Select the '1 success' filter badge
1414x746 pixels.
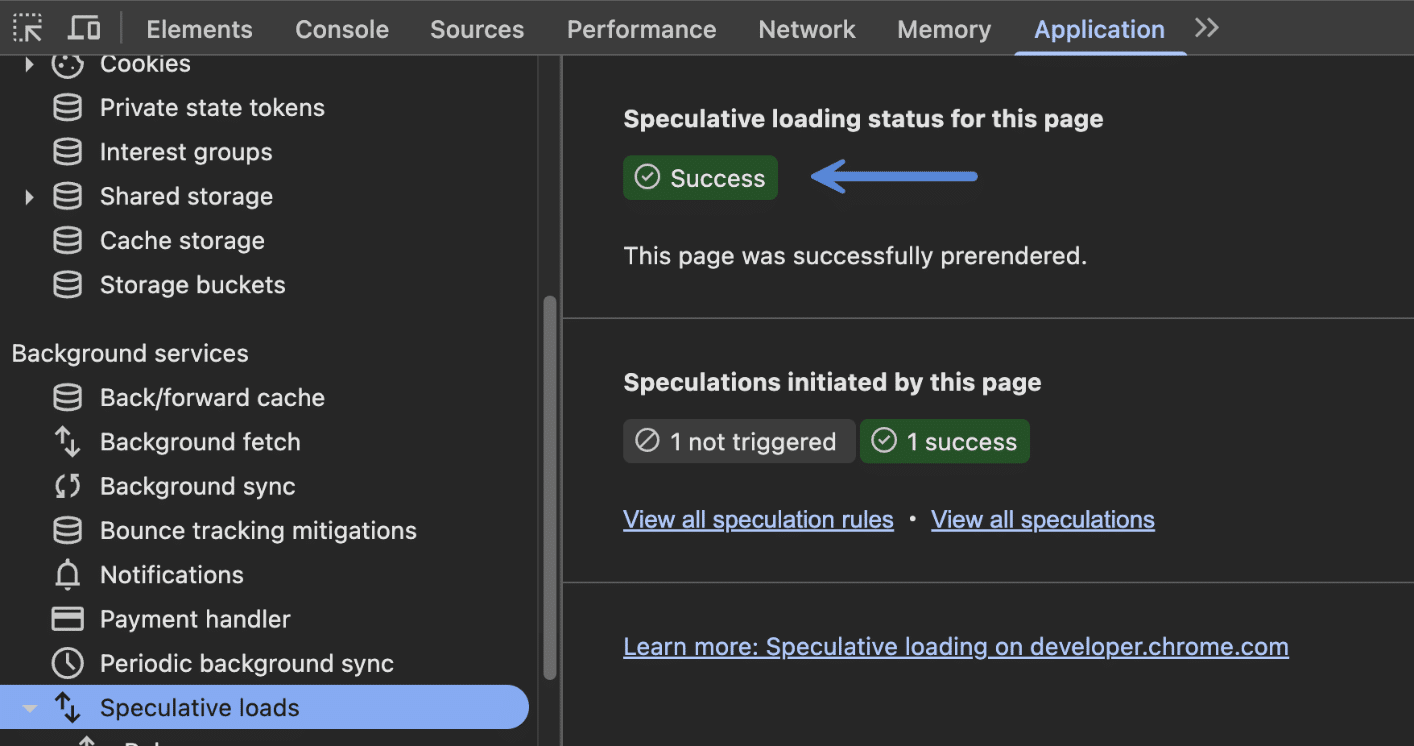(944, 441)
